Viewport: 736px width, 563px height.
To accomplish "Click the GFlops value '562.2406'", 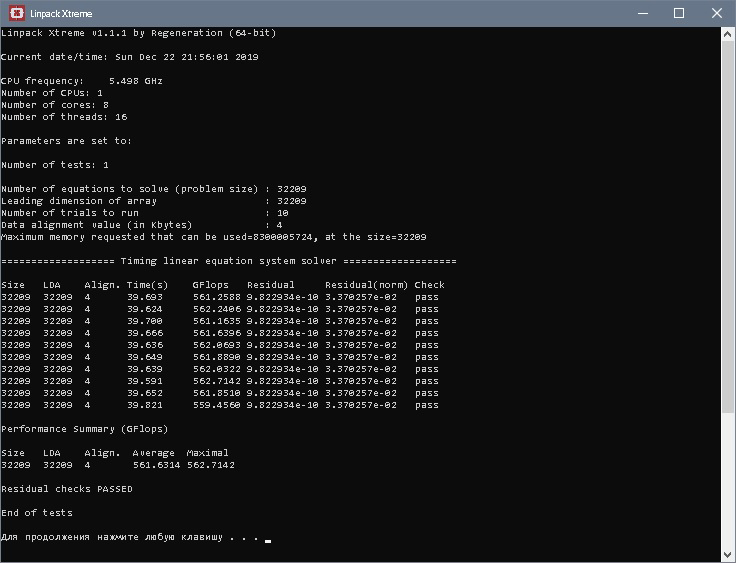I will click(x=217, y=309).
